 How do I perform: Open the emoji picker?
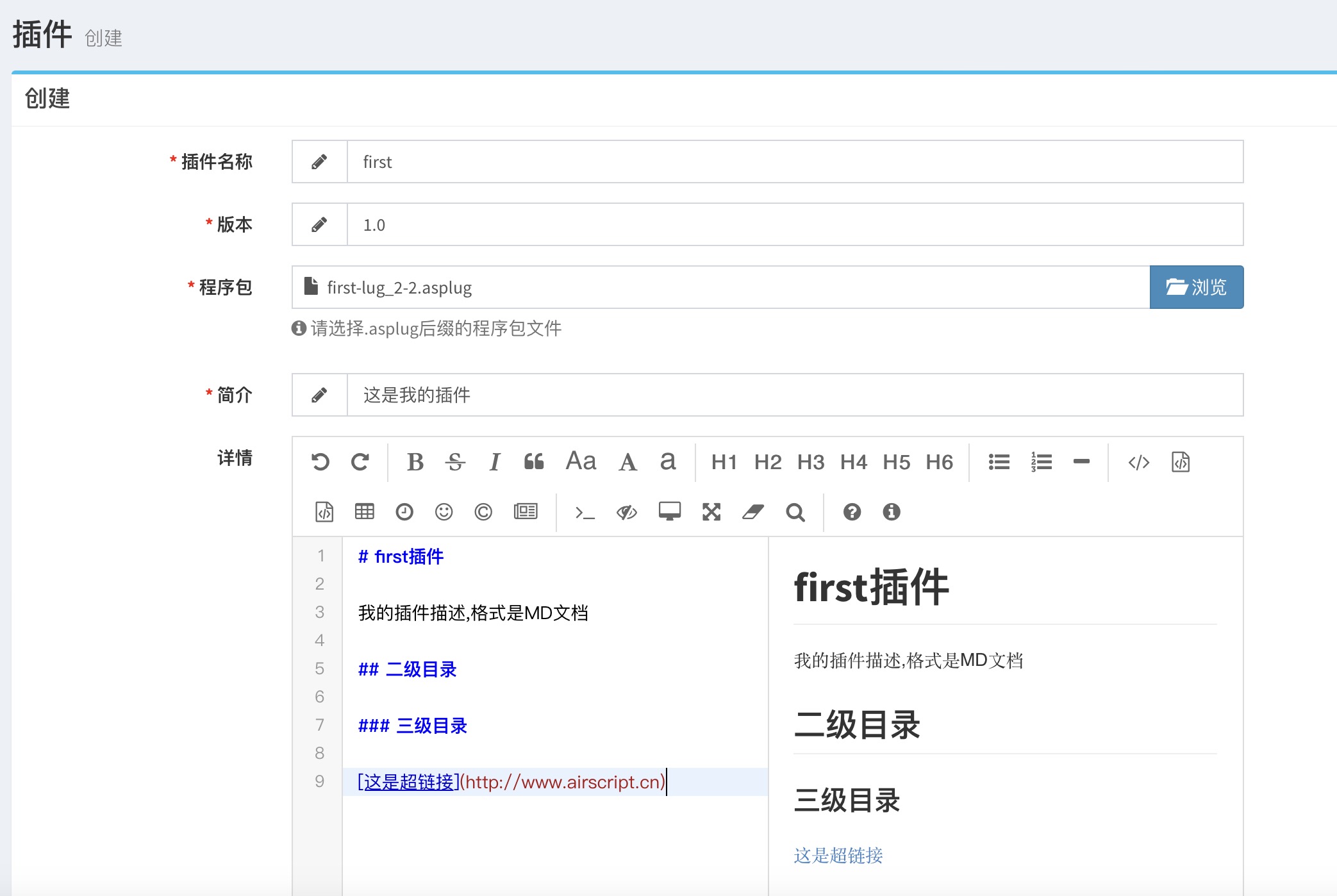444,512
